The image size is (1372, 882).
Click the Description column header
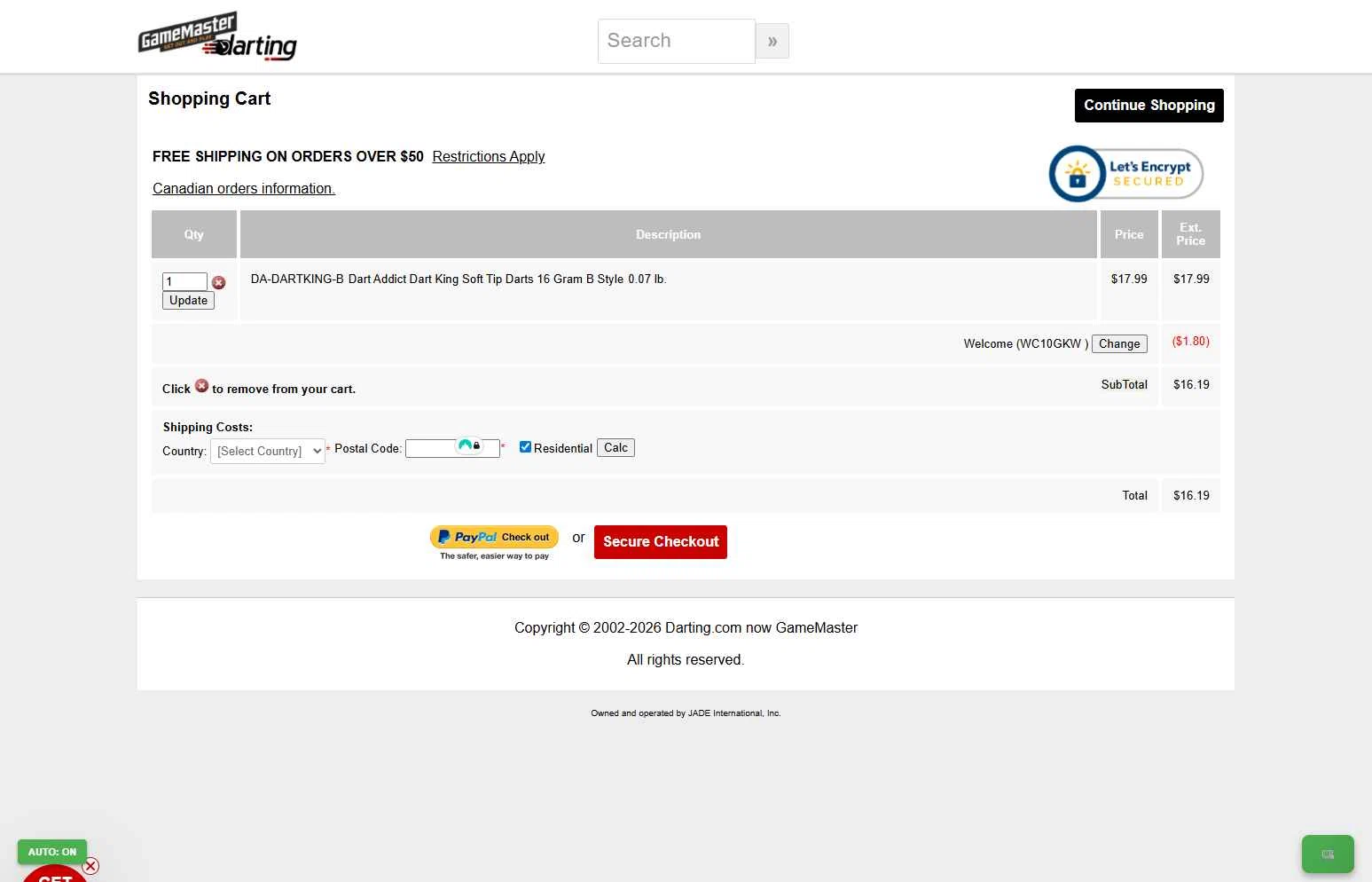click(x=669, y=234)
